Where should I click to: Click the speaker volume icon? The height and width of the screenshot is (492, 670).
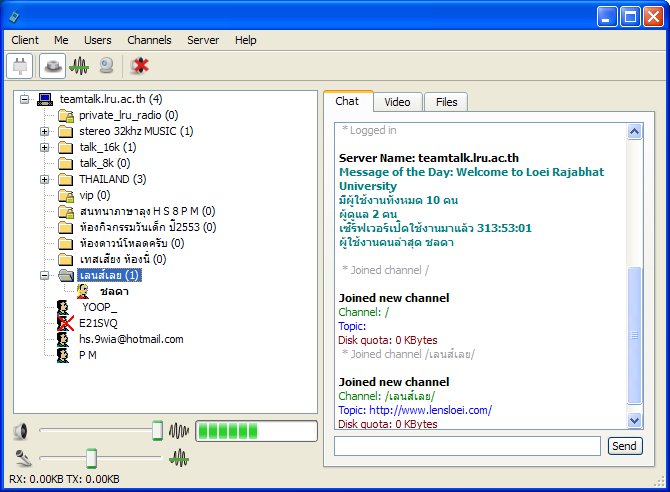[x=21, y=431]
